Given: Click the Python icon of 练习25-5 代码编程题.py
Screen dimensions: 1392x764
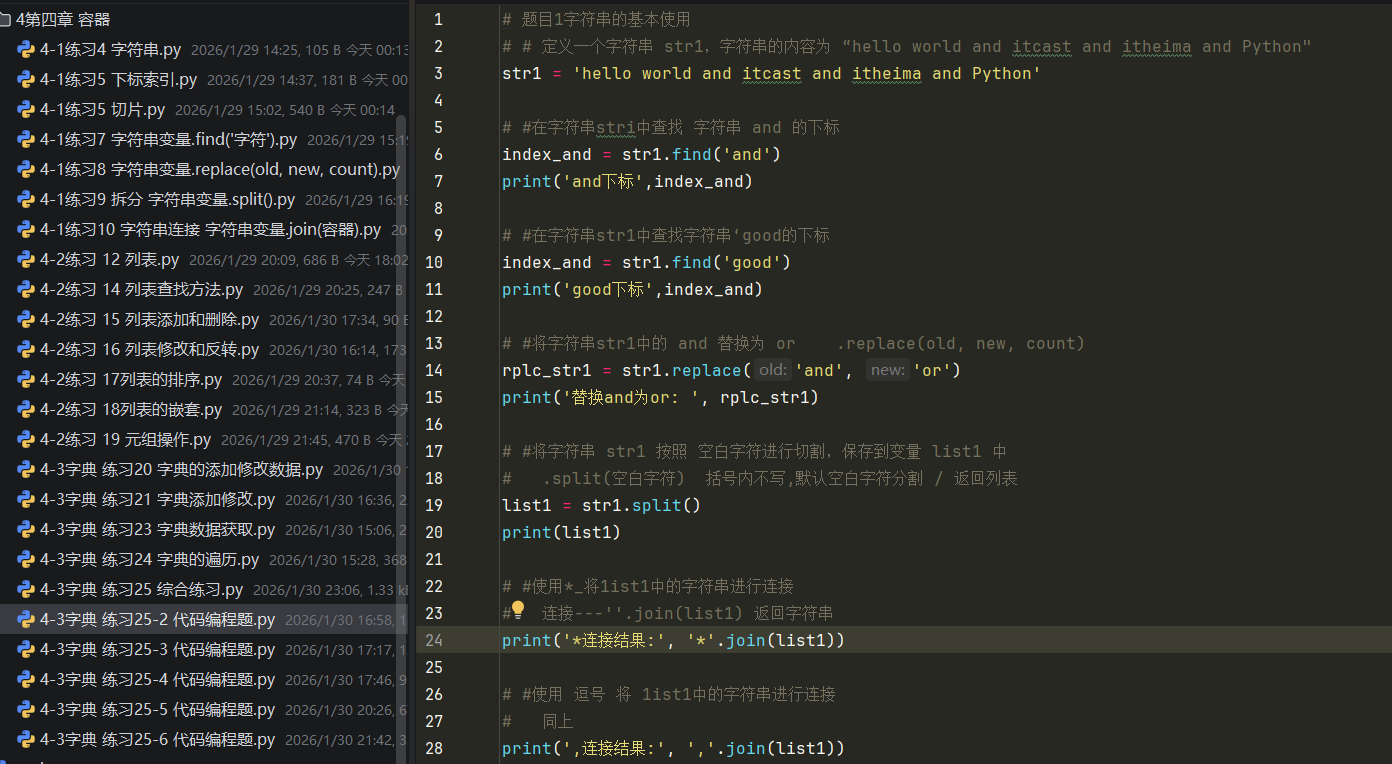Looking at the screenshot, I should [x=26, y=709].
